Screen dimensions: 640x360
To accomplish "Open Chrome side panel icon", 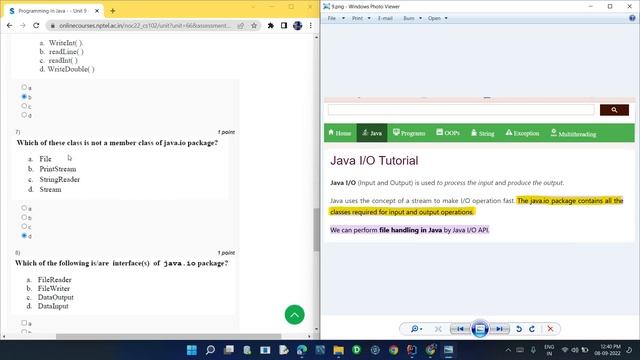I will [284, 25].
